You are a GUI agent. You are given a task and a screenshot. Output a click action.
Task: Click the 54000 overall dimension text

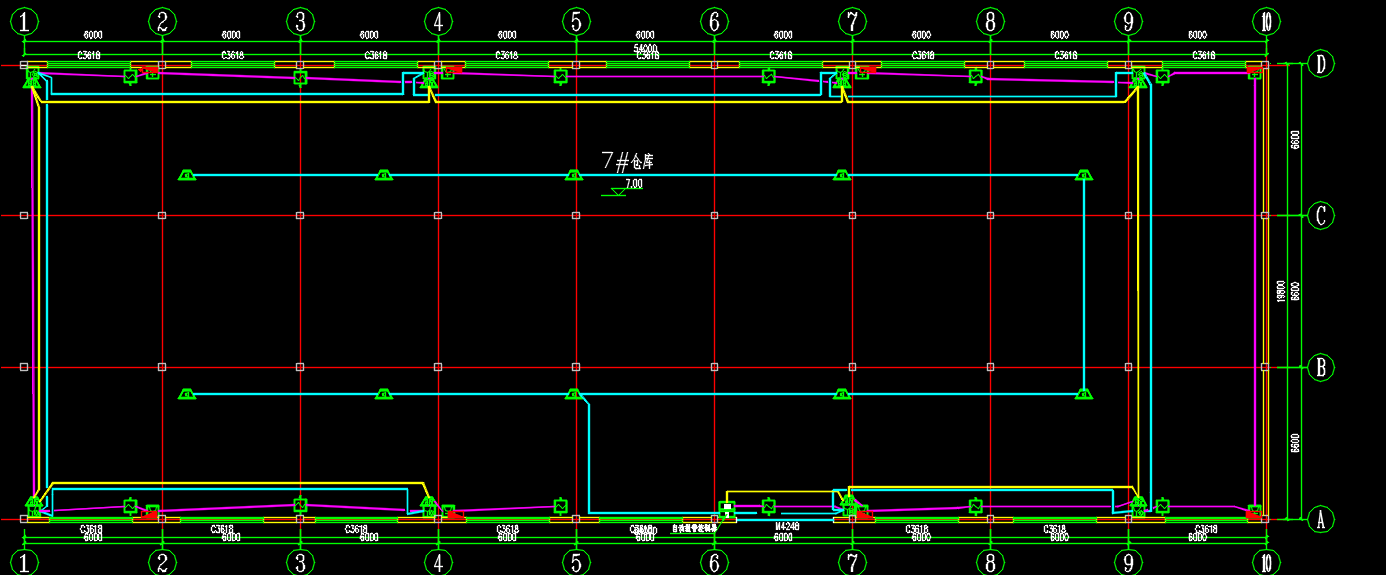(645, 48)
